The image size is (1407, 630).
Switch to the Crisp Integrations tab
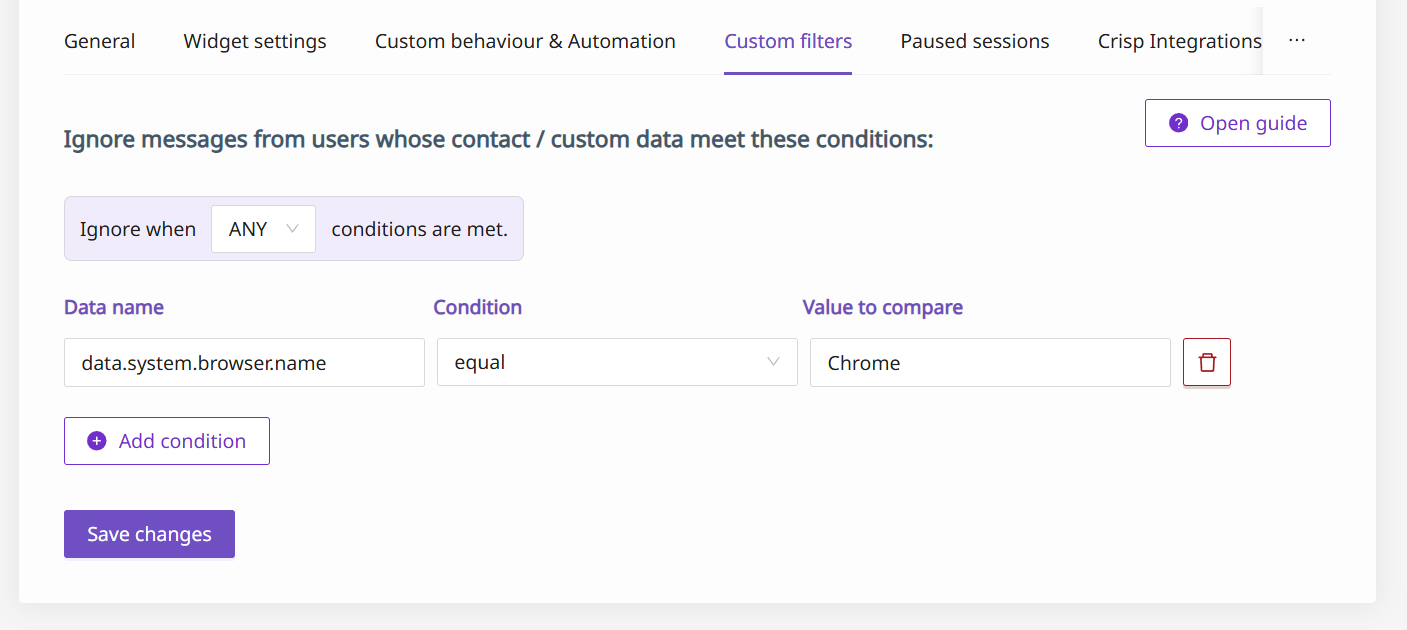(x=1179, y=41)
